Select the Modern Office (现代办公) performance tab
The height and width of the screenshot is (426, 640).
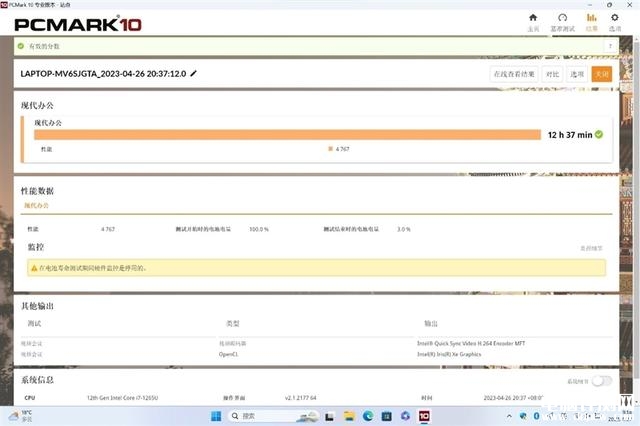pyautogui.click(x=36, y=205)
